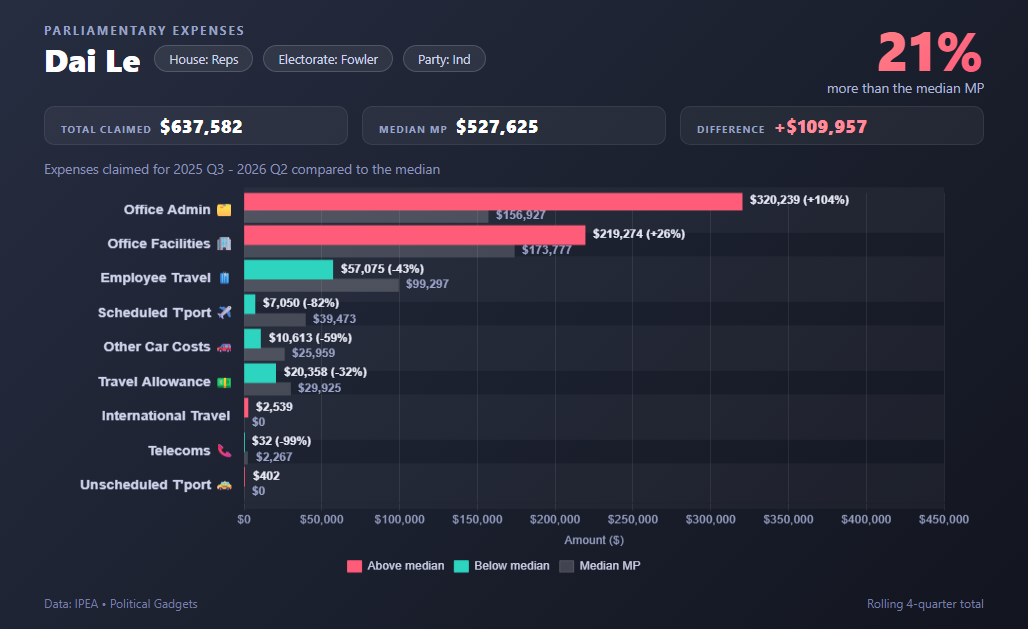Viewport: 1028px width, 629px height.
Task: Toggle Above median legend swatch
Action: (354, 566)
